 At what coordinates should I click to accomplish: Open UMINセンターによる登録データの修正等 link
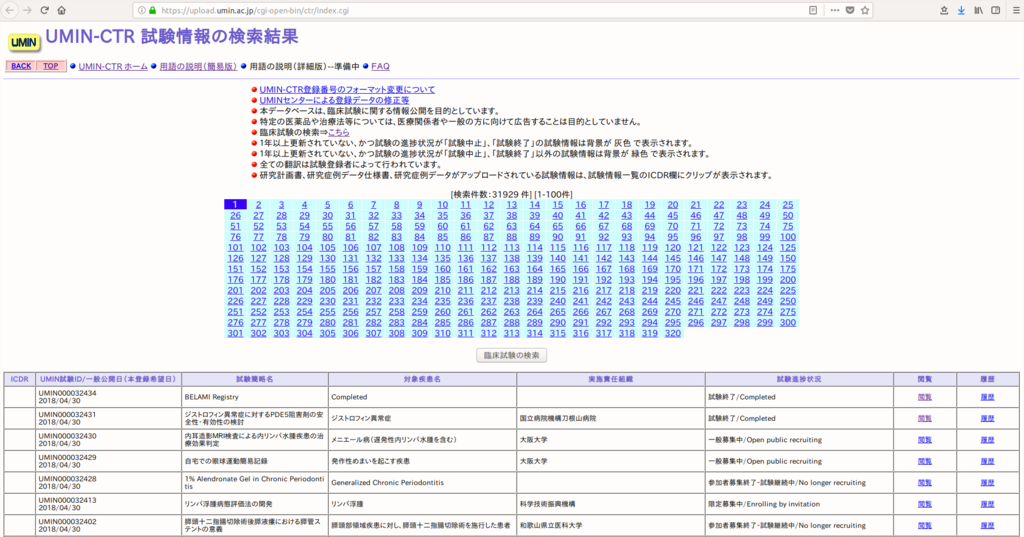(x=334, y=101)
